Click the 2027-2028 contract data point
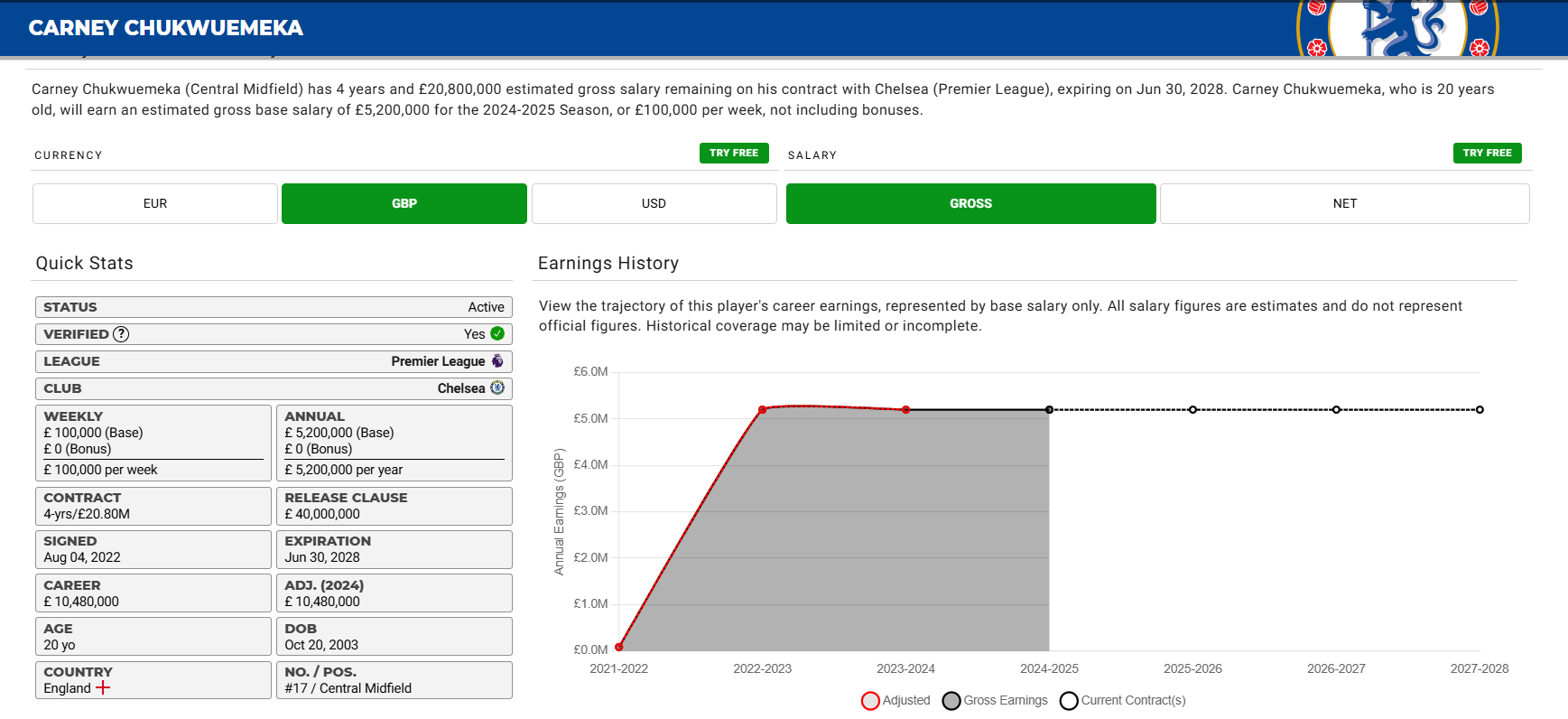 coord(1480,410)
